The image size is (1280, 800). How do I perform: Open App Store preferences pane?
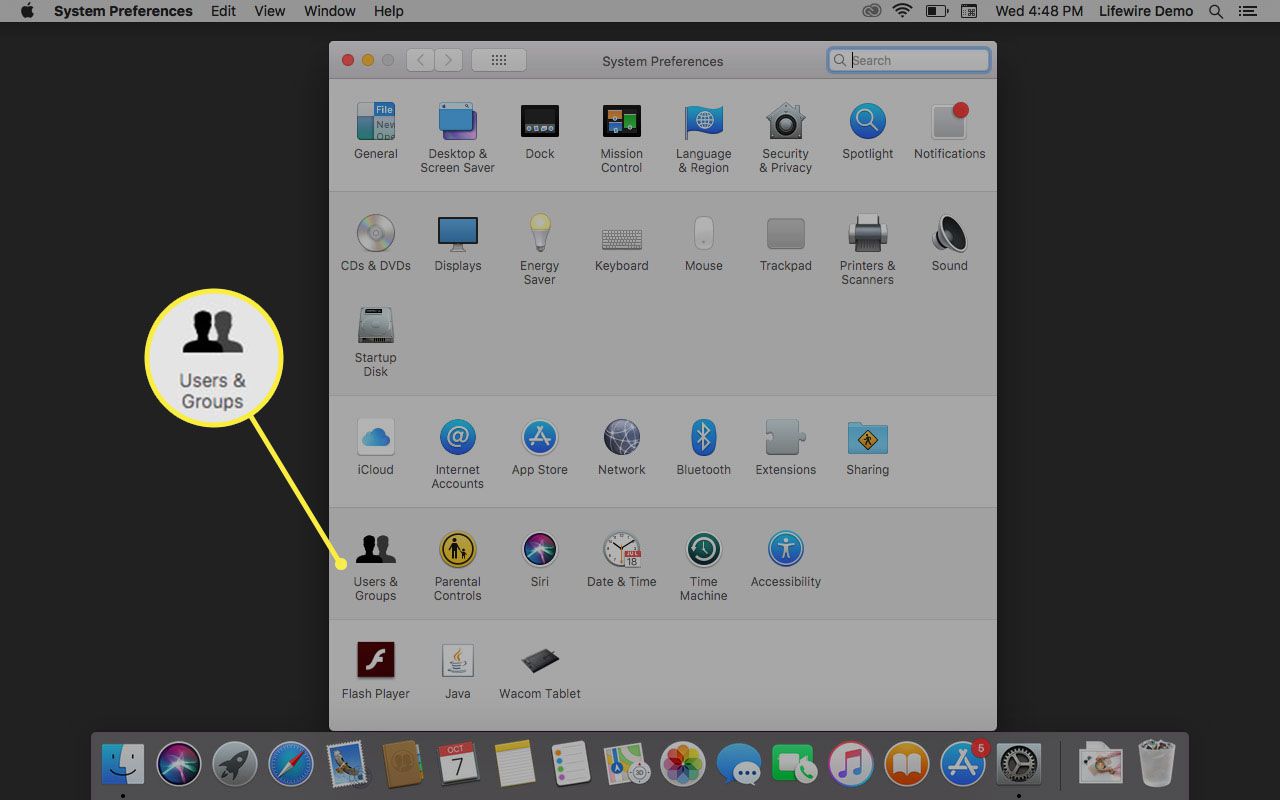pyautogui.click(x=540, y=446)
